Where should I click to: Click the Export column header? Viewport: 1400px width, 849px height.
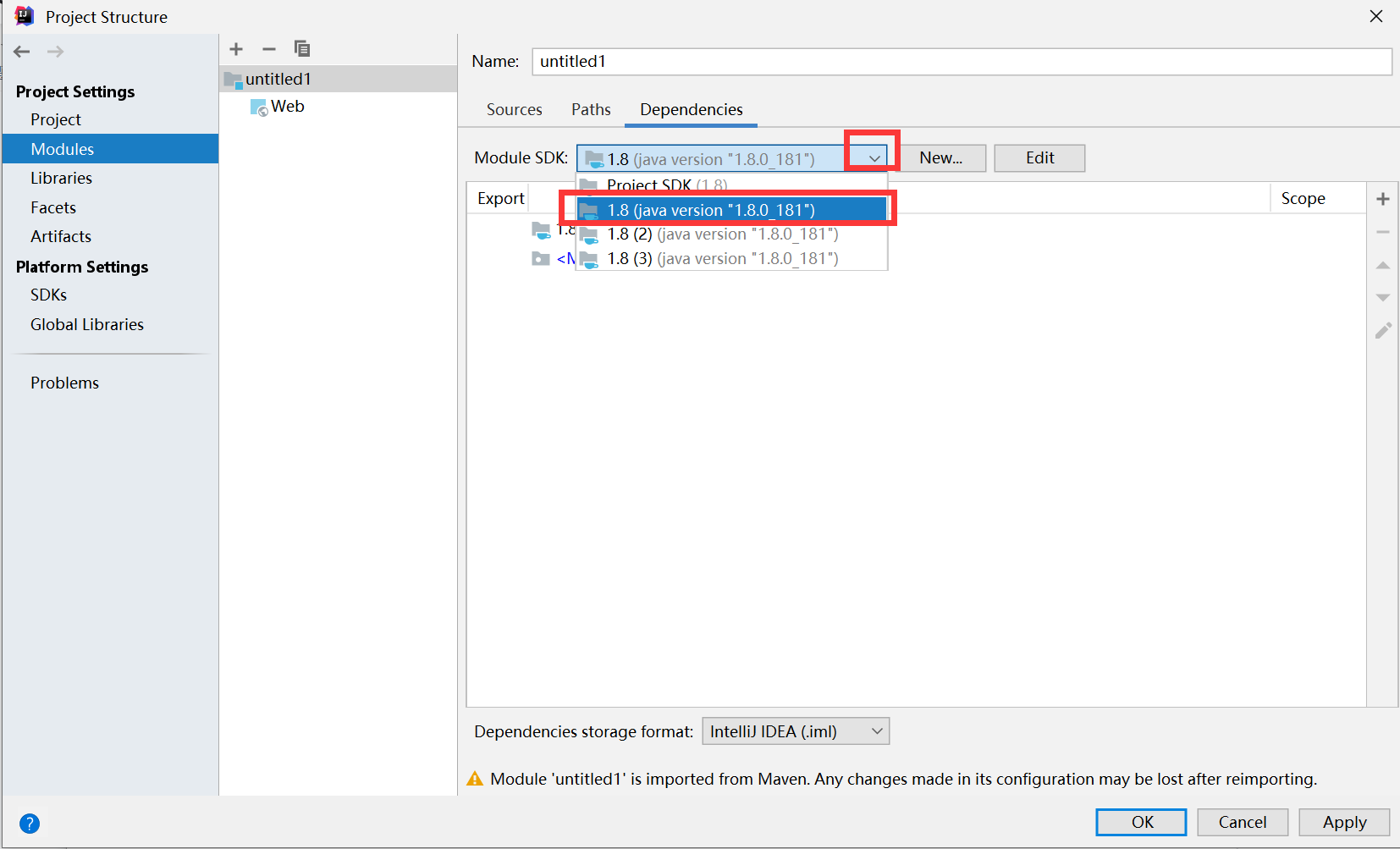(x=500, y=198)
